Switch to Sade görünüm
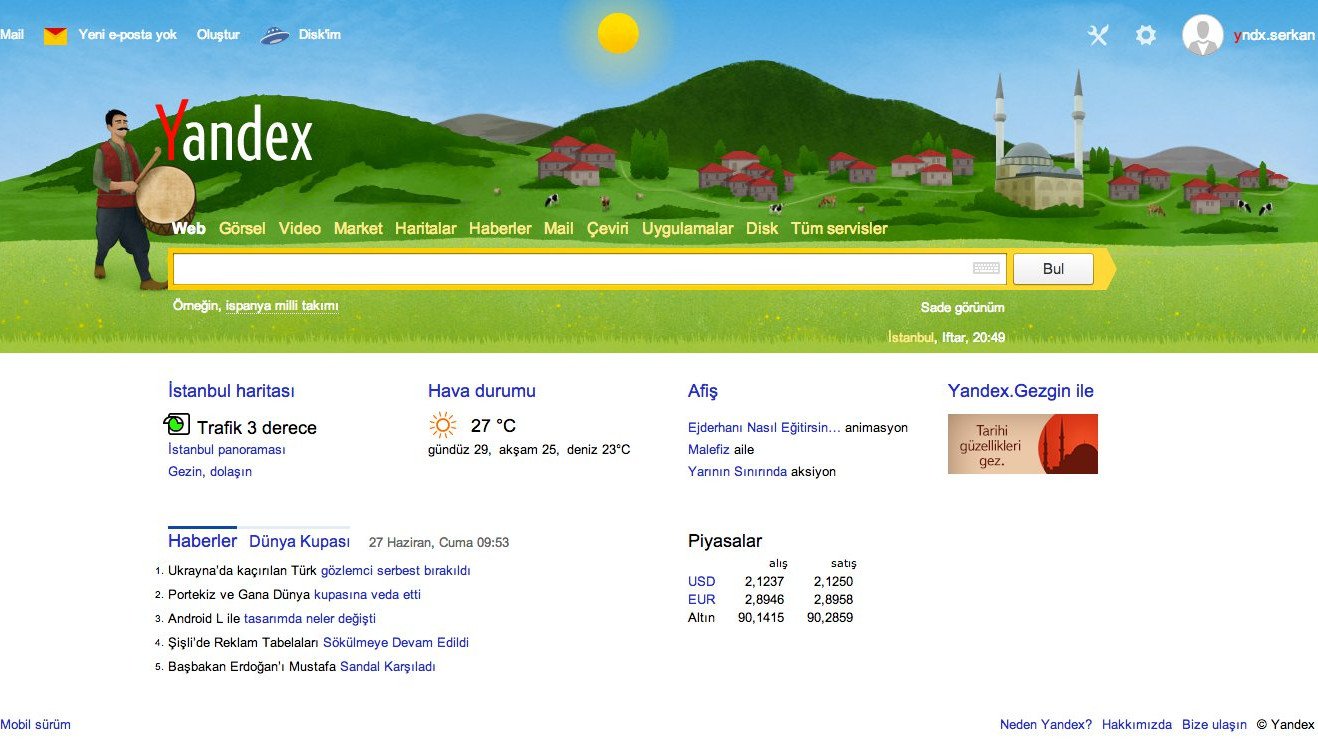This screenshot has height=741, width=1318. point(964,307)
